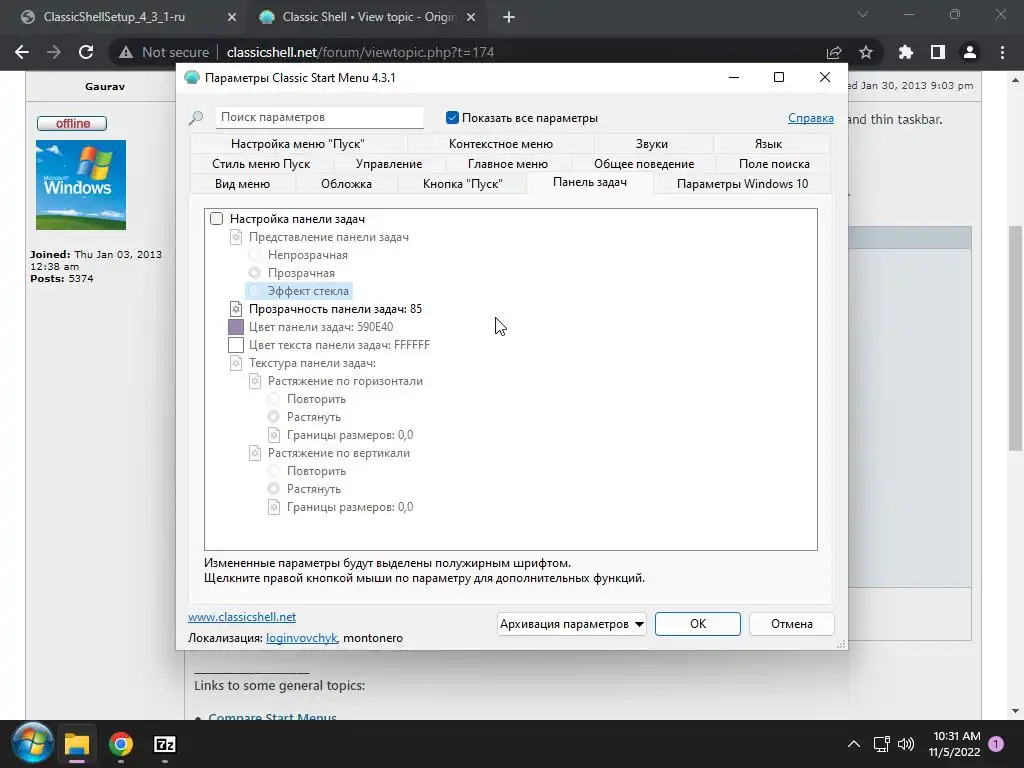Share this page icon in address bar

[834, 52]
